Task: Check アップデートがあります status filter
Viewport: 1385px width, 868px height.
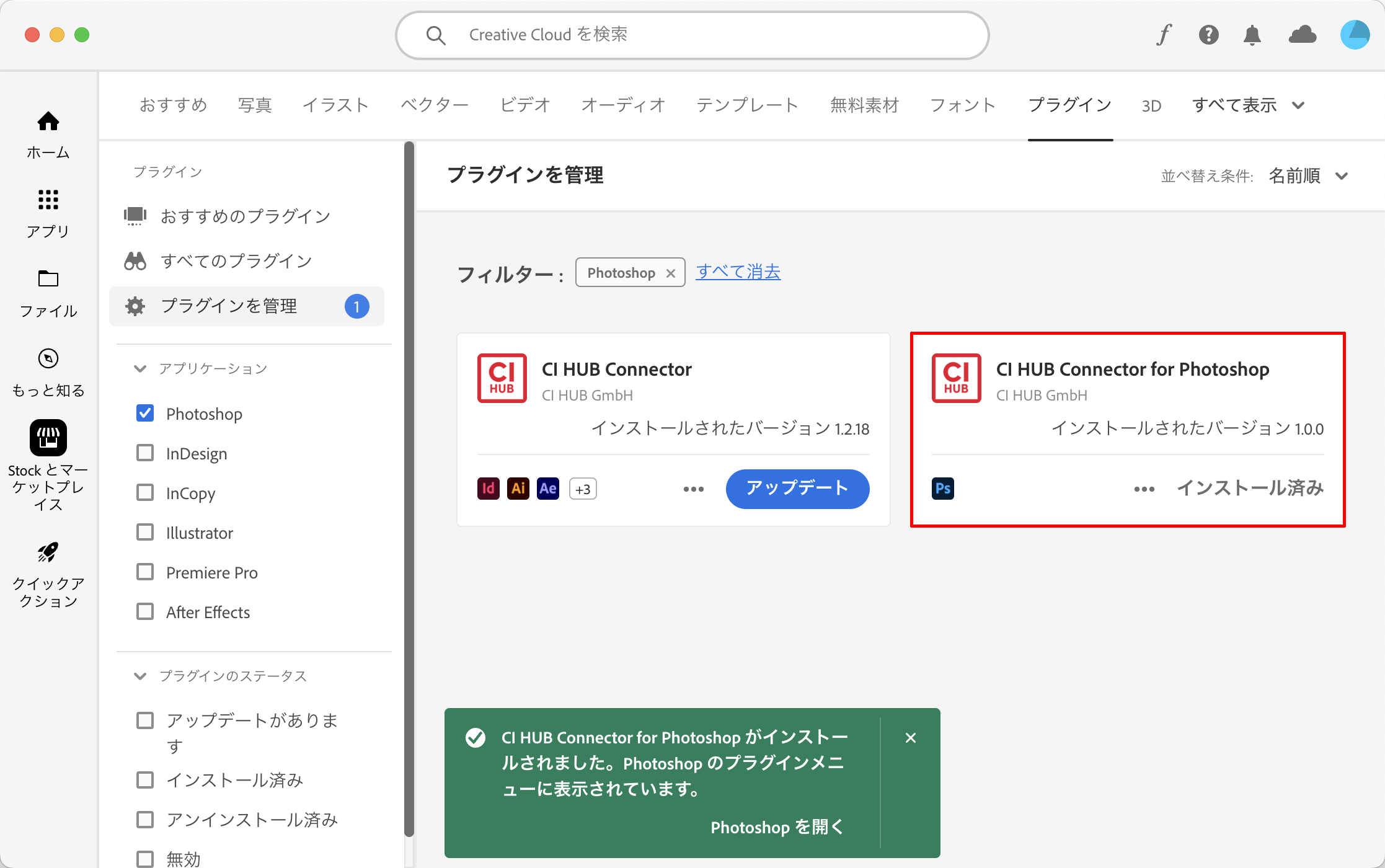Action: (145, 720)
